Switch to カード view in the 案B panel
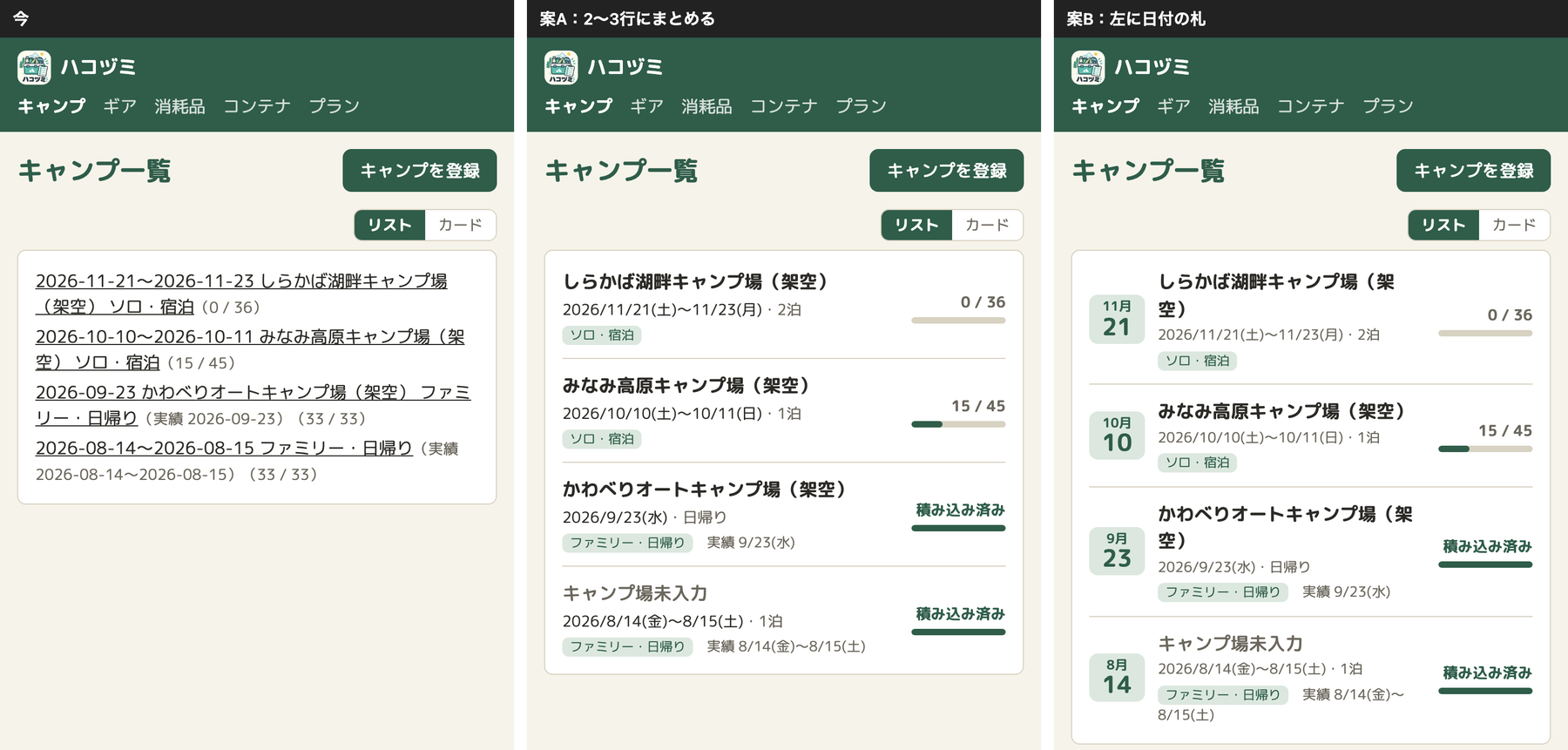 tap(1514, 225)
